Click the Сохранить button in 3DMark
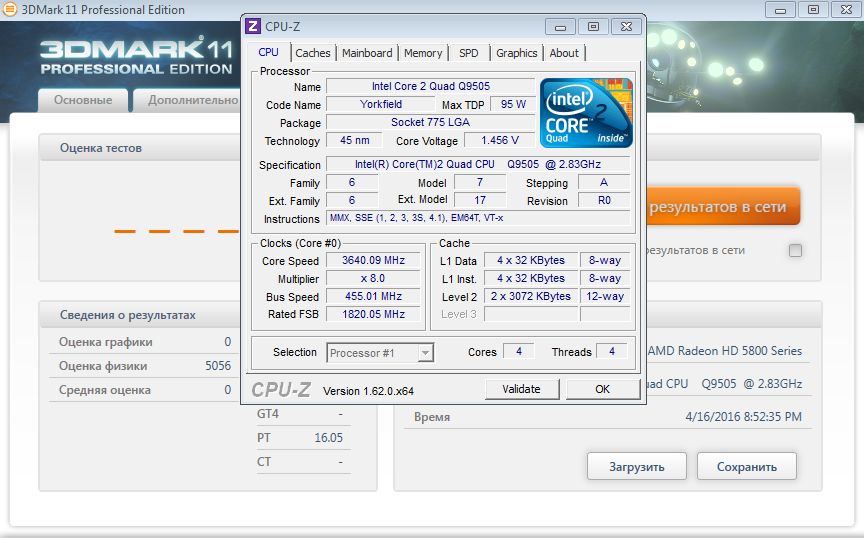 [747, 467]
